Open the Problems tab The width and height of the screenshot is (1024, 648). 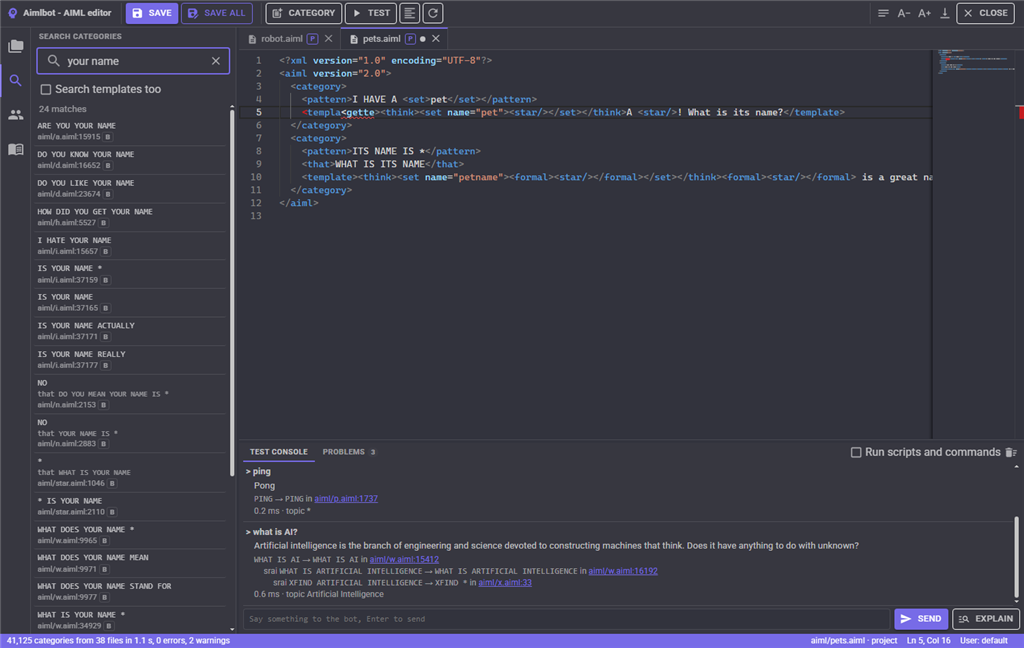349,451
